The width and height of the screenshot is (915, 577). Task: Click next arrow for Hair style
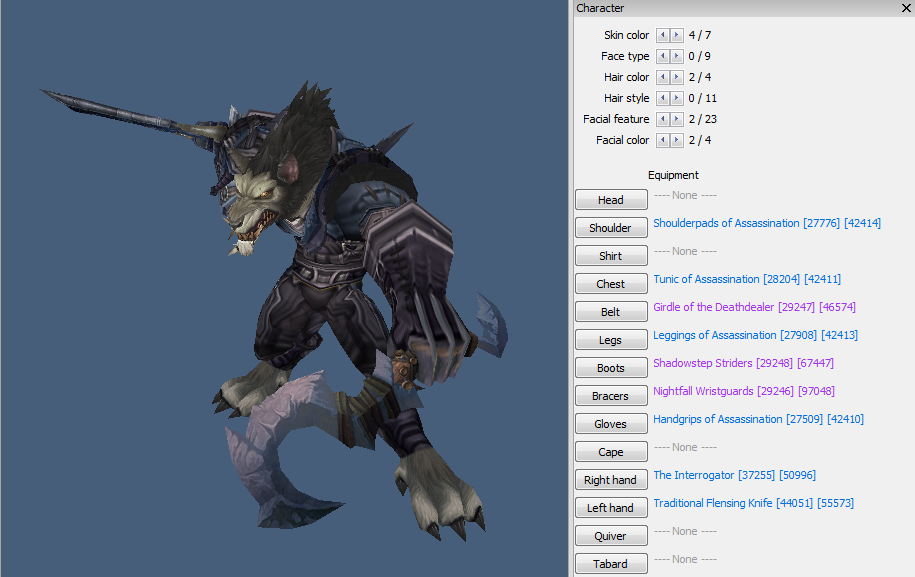tap(676, 98)
